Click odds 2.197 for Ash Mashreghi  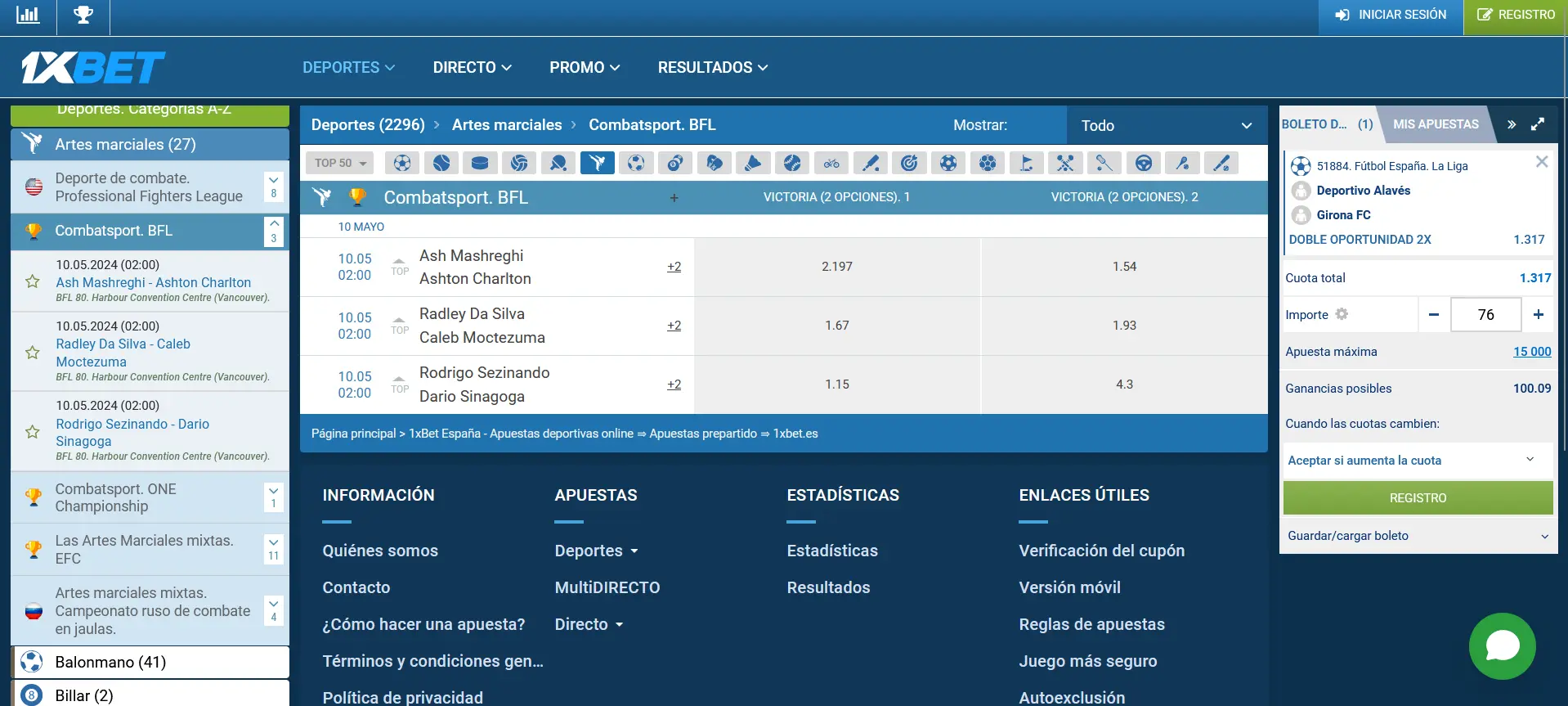[x=836, y=267]
